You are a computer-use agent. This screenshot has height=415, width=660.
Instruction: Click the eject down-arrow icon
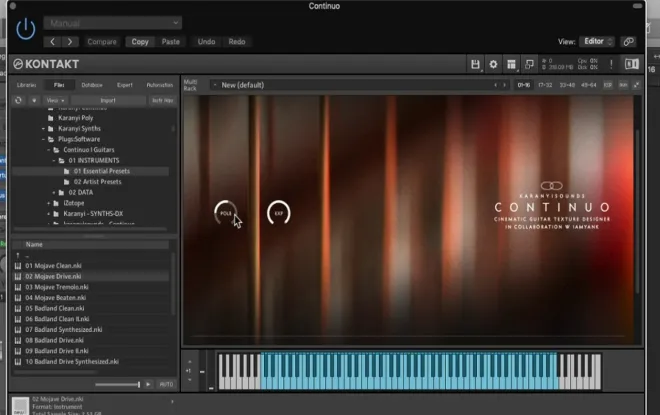[x=34, y=100]
